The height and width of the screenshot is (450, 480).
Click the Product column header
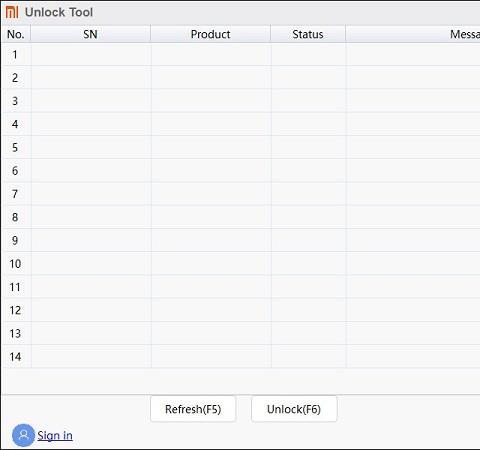point(210,34)
